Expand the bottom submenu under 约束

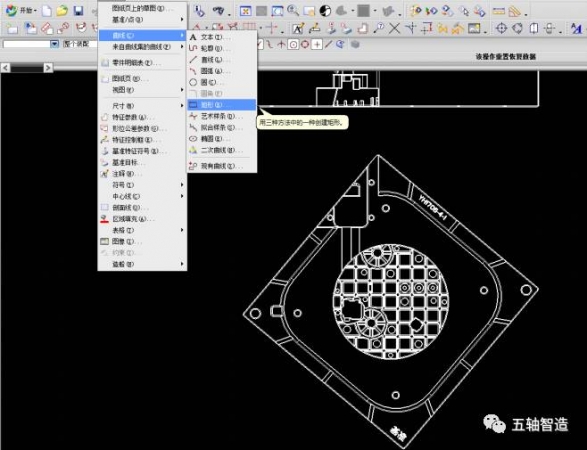coord(142,264)
